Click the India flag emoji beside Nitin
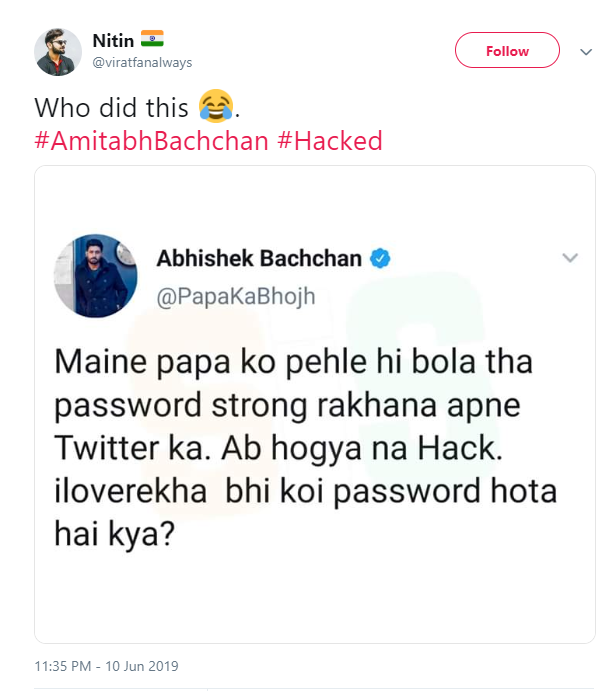Image resolution: width=610 pixels, height=691 pixels. 152,40
